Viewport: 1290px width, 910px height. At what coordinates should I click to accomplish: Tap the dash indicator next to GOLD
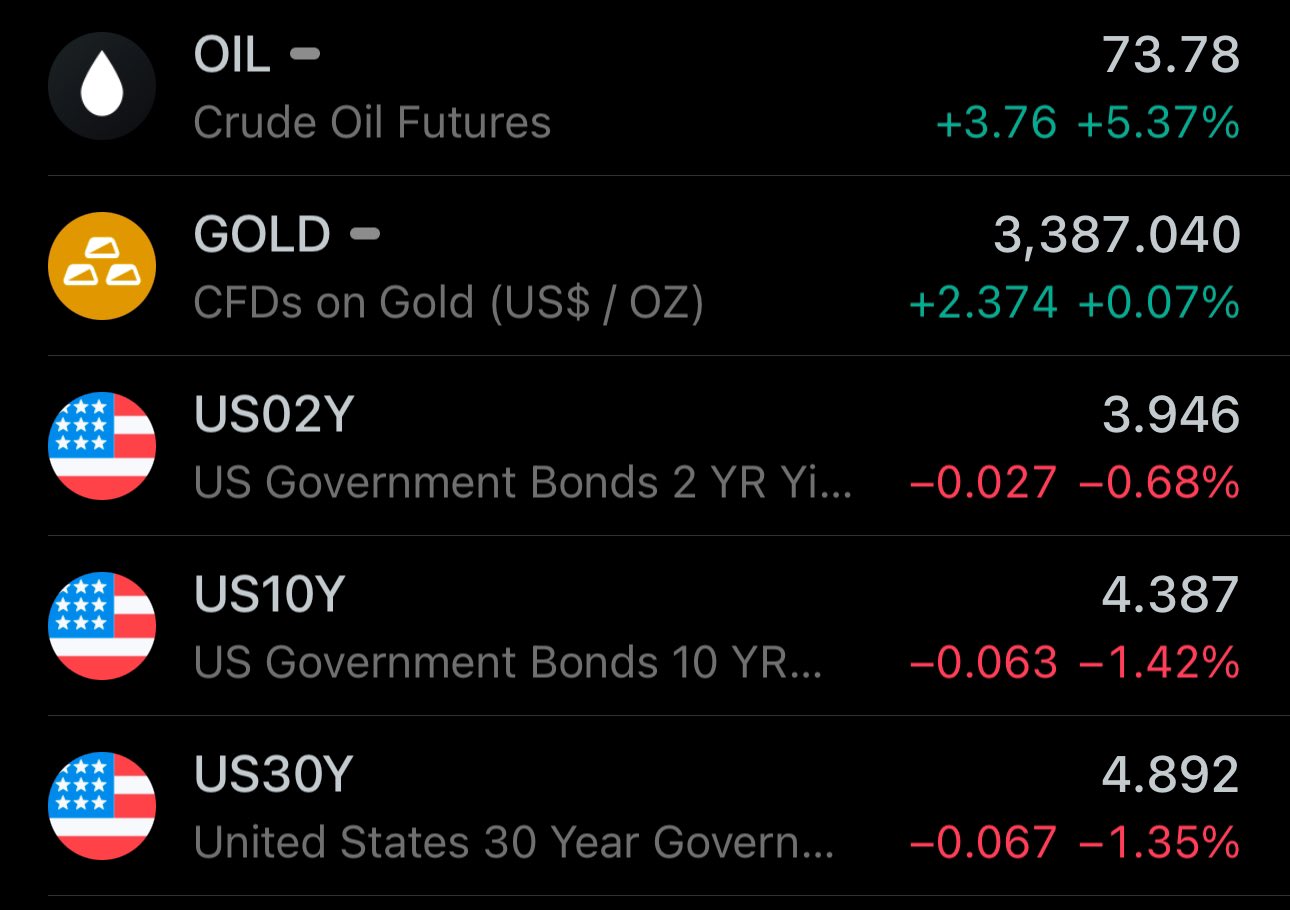[365, 234]
